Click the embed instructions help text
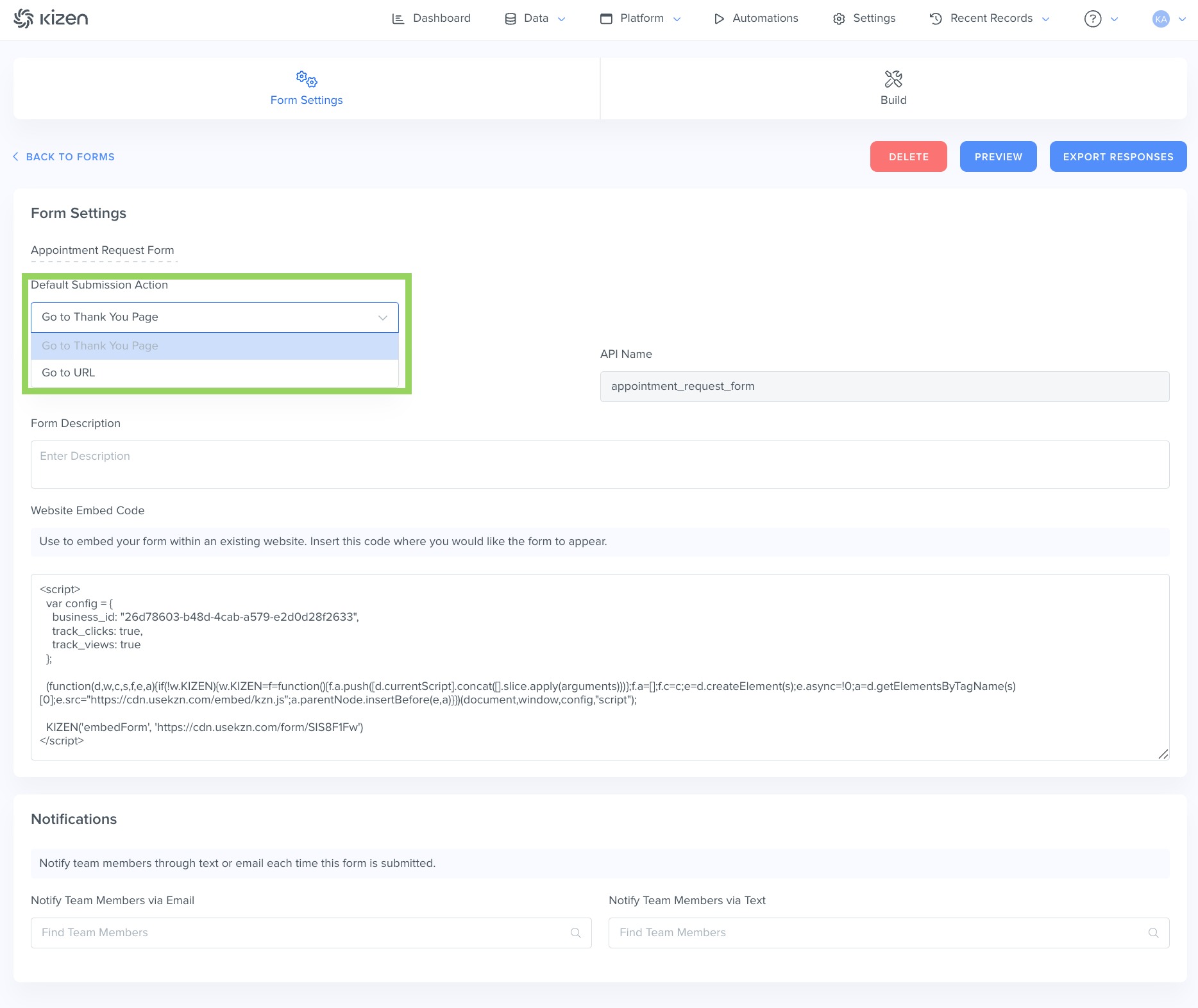1198x1008 pixels. point(323,541)
